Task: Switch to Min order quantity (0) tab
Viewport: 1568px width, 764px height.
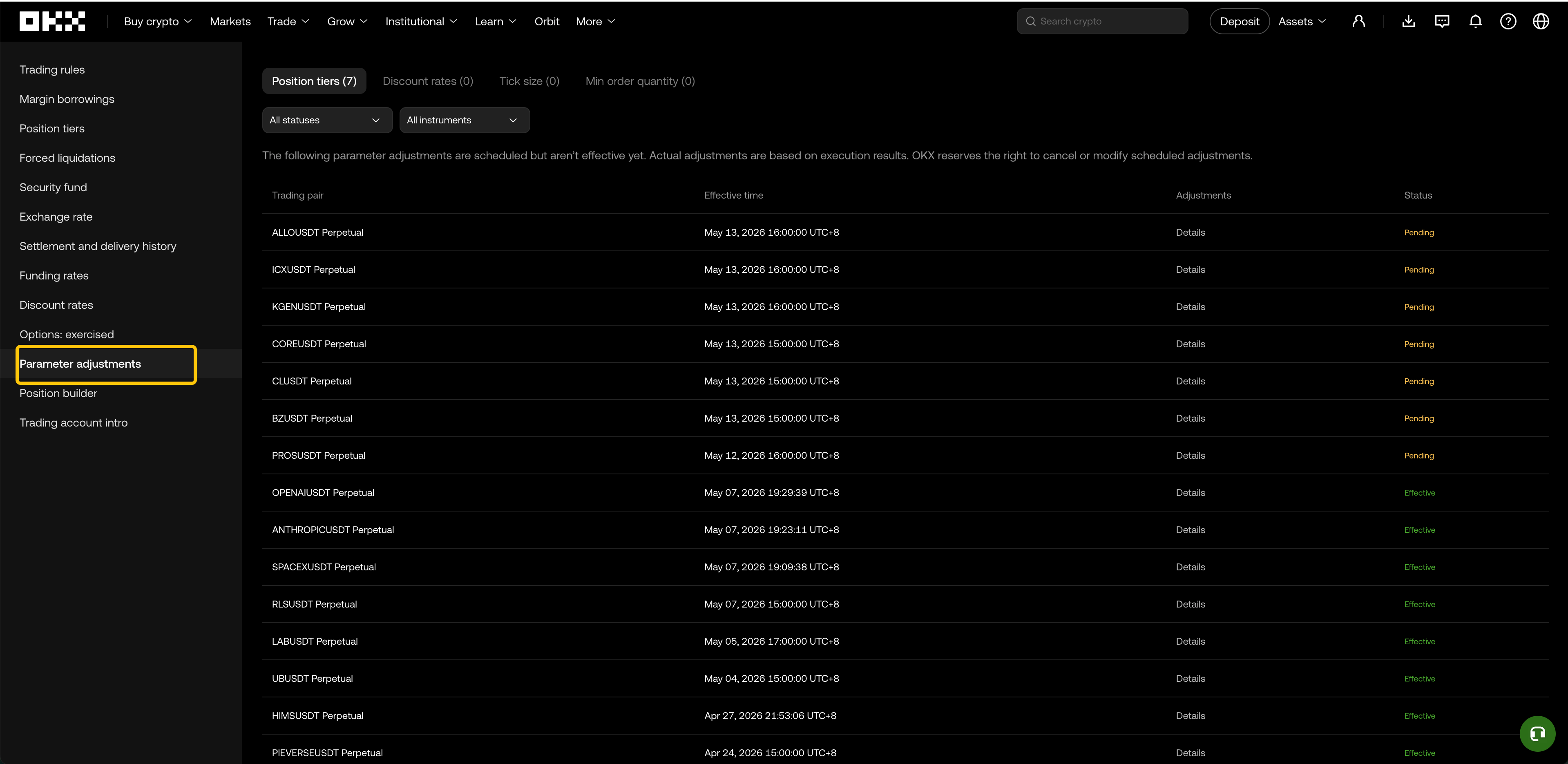Action: click(640, 81)
